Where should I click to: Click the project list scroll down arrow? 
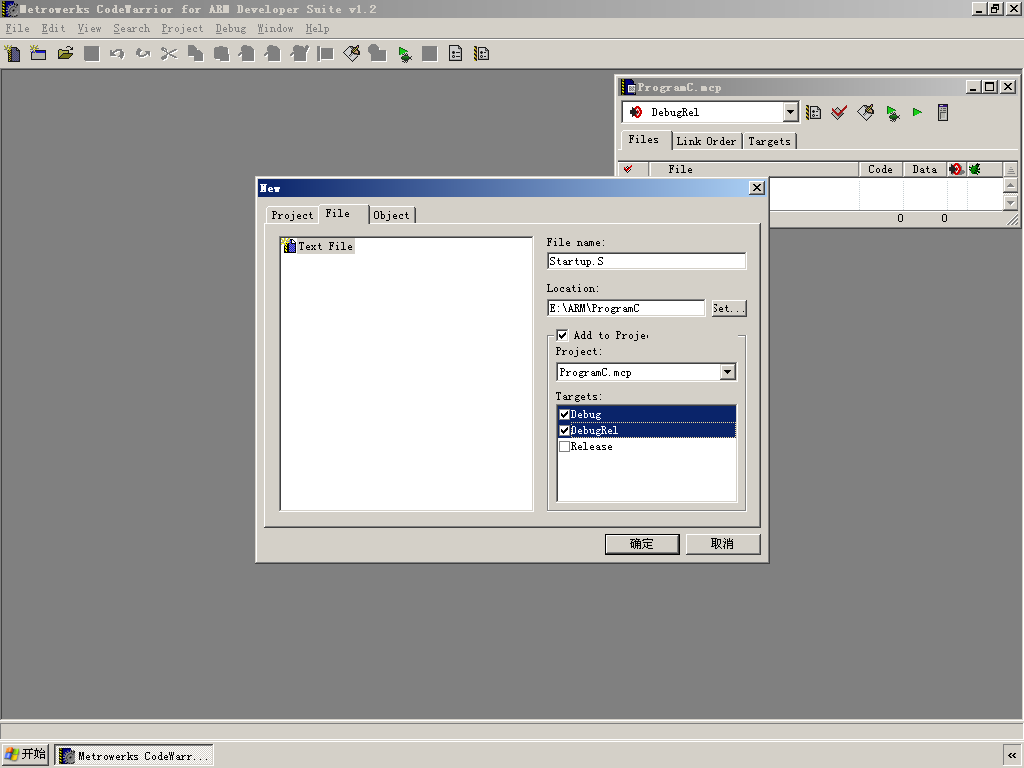click(x=1010, y=202)
